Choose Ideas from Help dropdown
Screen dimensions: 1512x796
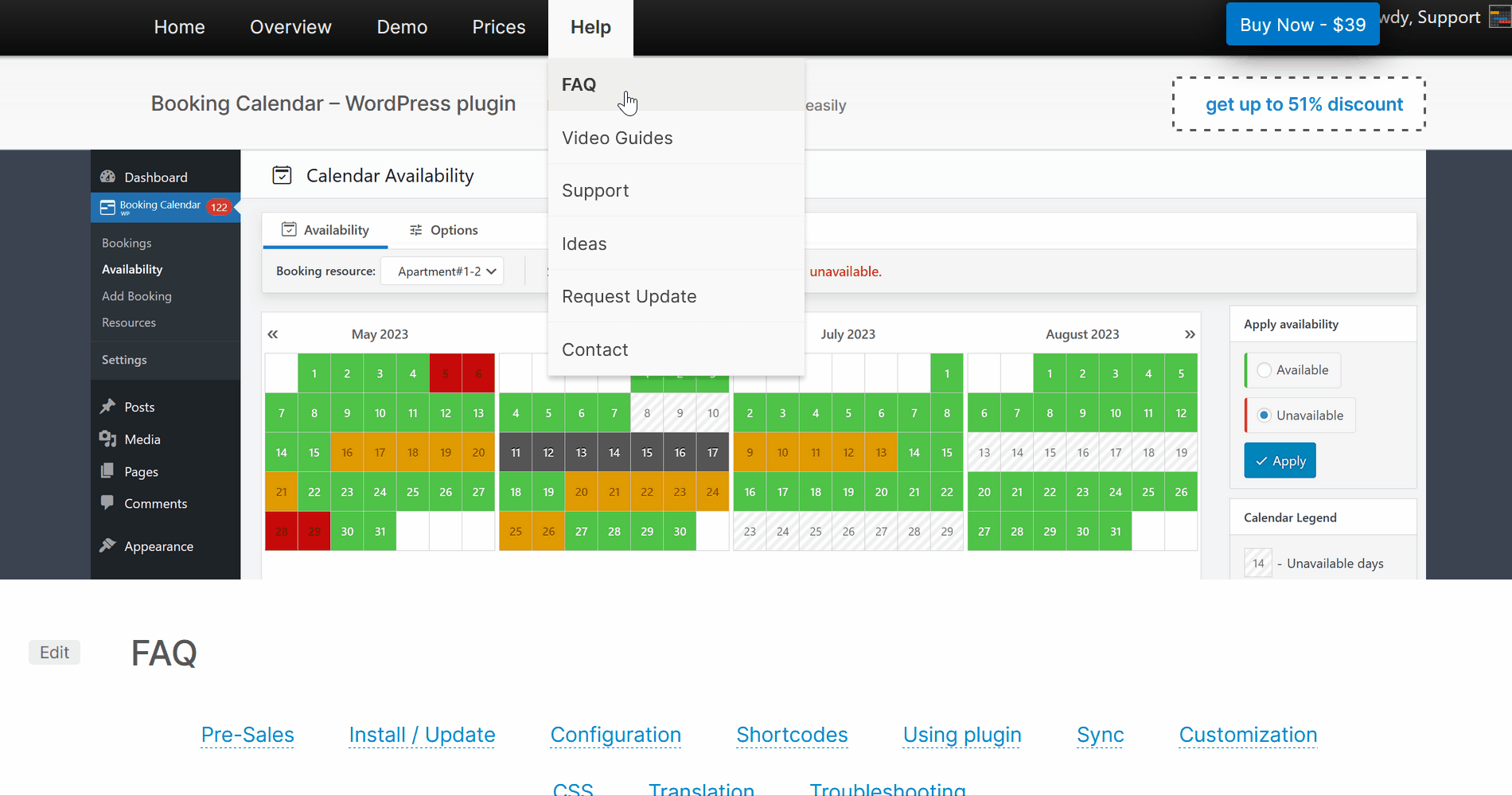676,244
